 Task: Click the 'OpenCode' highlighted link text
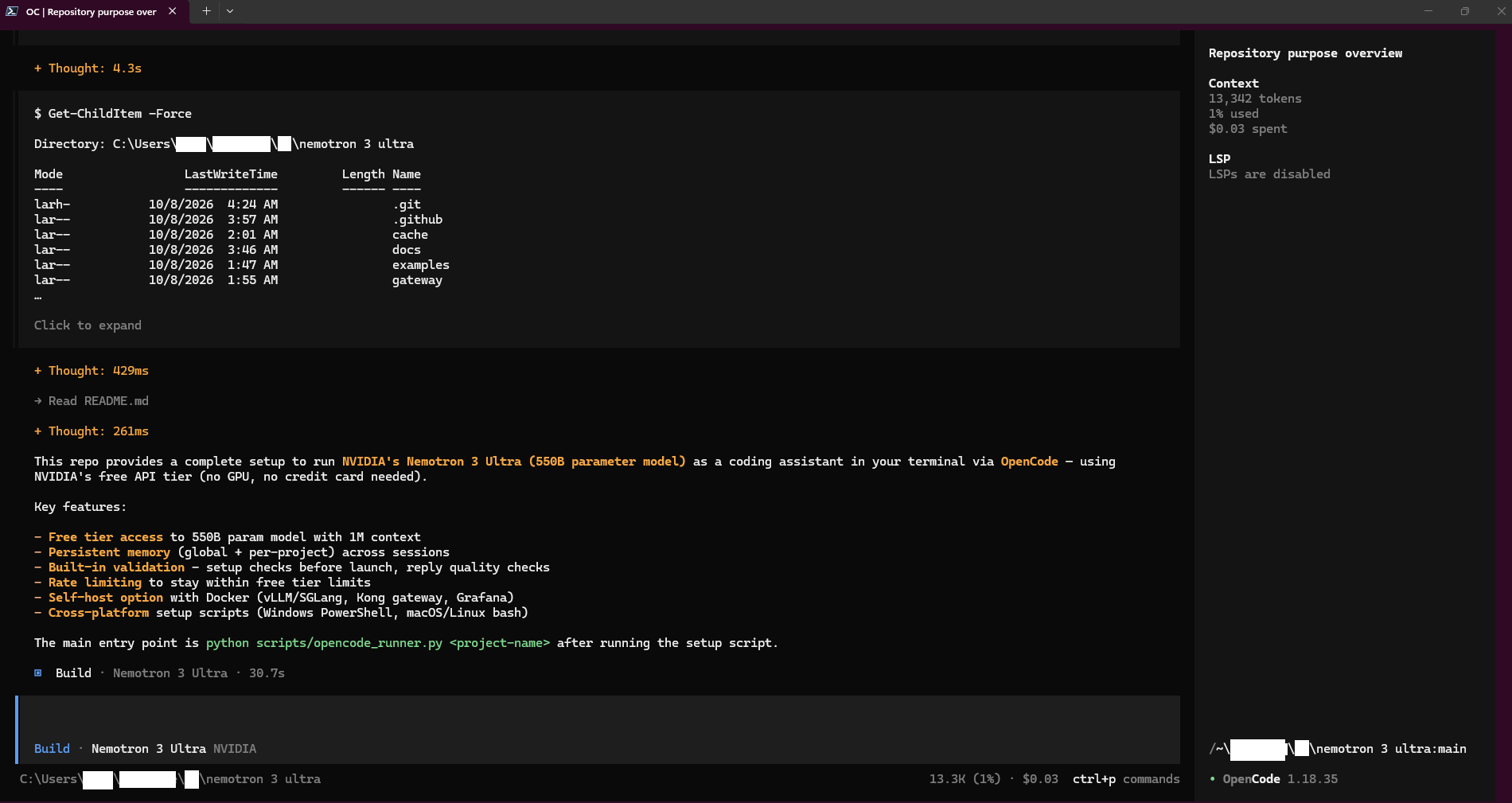[1029, 462]
